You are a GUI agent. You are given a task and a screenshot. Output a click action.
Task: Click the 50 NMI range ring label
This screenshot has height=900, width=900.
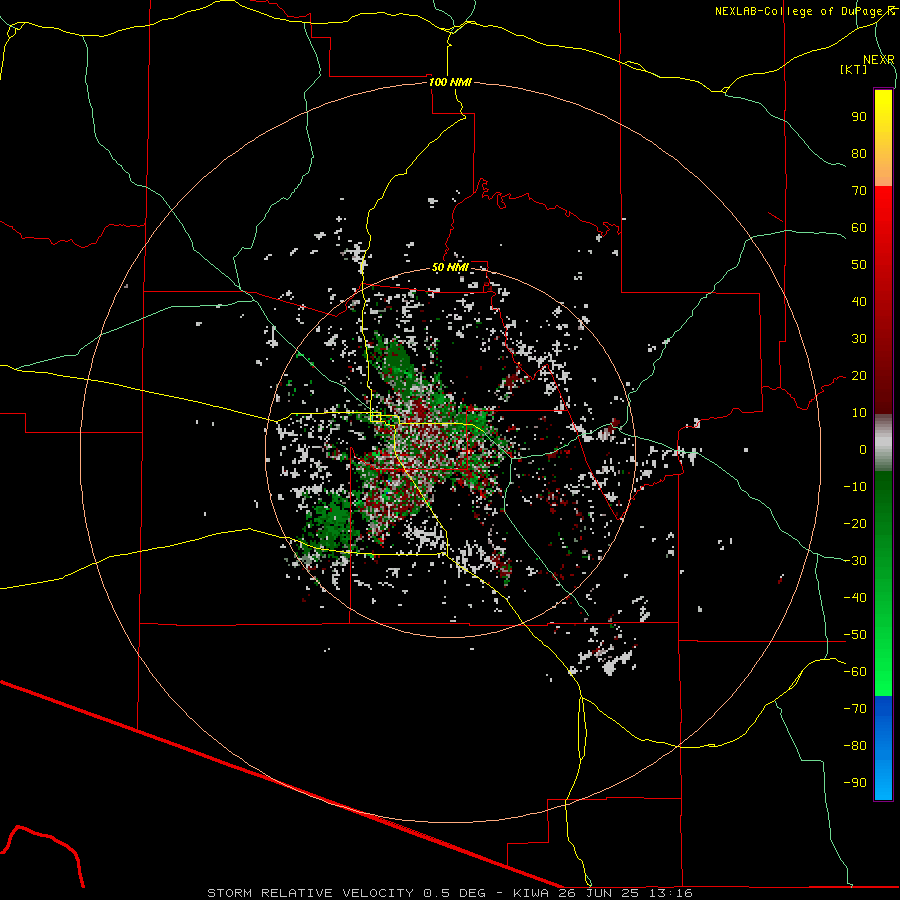coord(450,267)
